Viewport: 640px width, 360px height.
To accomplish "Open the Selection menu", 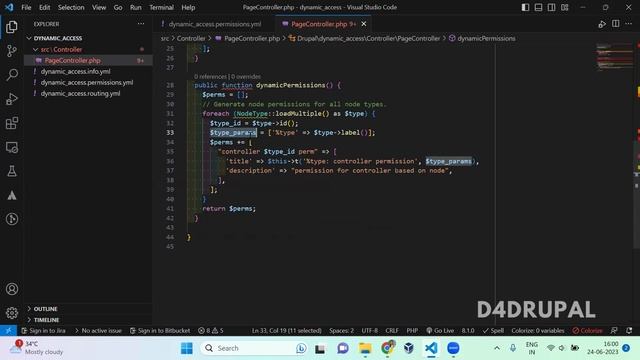I will click(71, 7).
